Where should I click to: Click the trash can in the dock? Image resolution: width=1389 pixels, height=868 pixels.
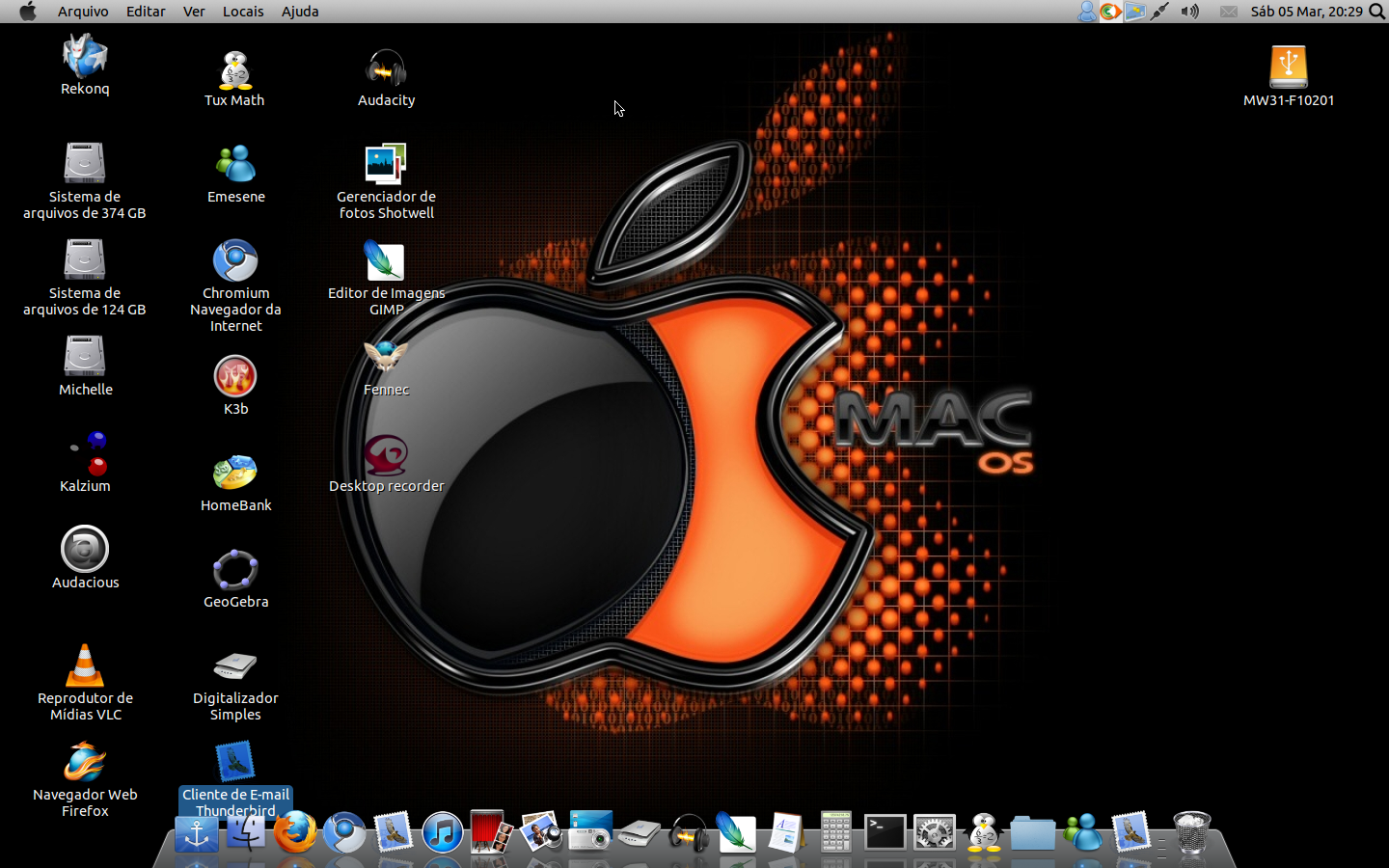(1192, 832)
